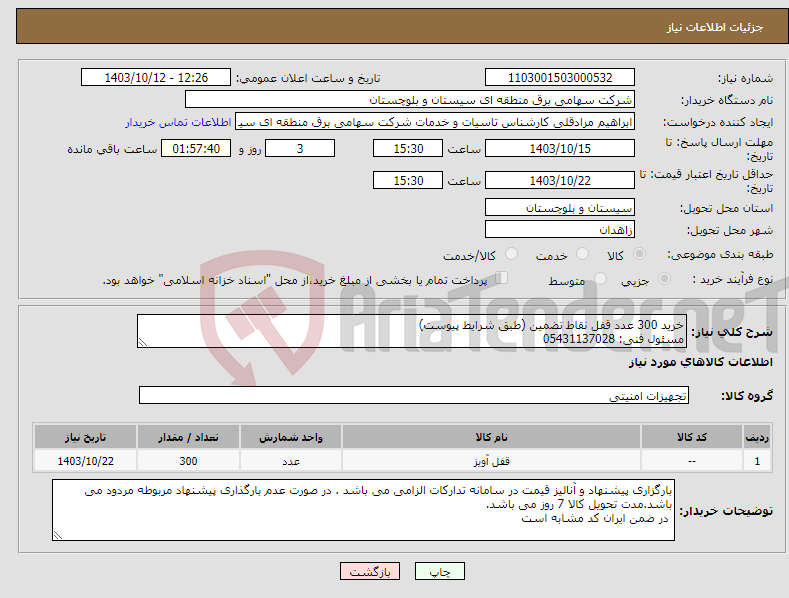Click the general need description textarea
Viewport: 789px width, 598px height.
(412, 331)
